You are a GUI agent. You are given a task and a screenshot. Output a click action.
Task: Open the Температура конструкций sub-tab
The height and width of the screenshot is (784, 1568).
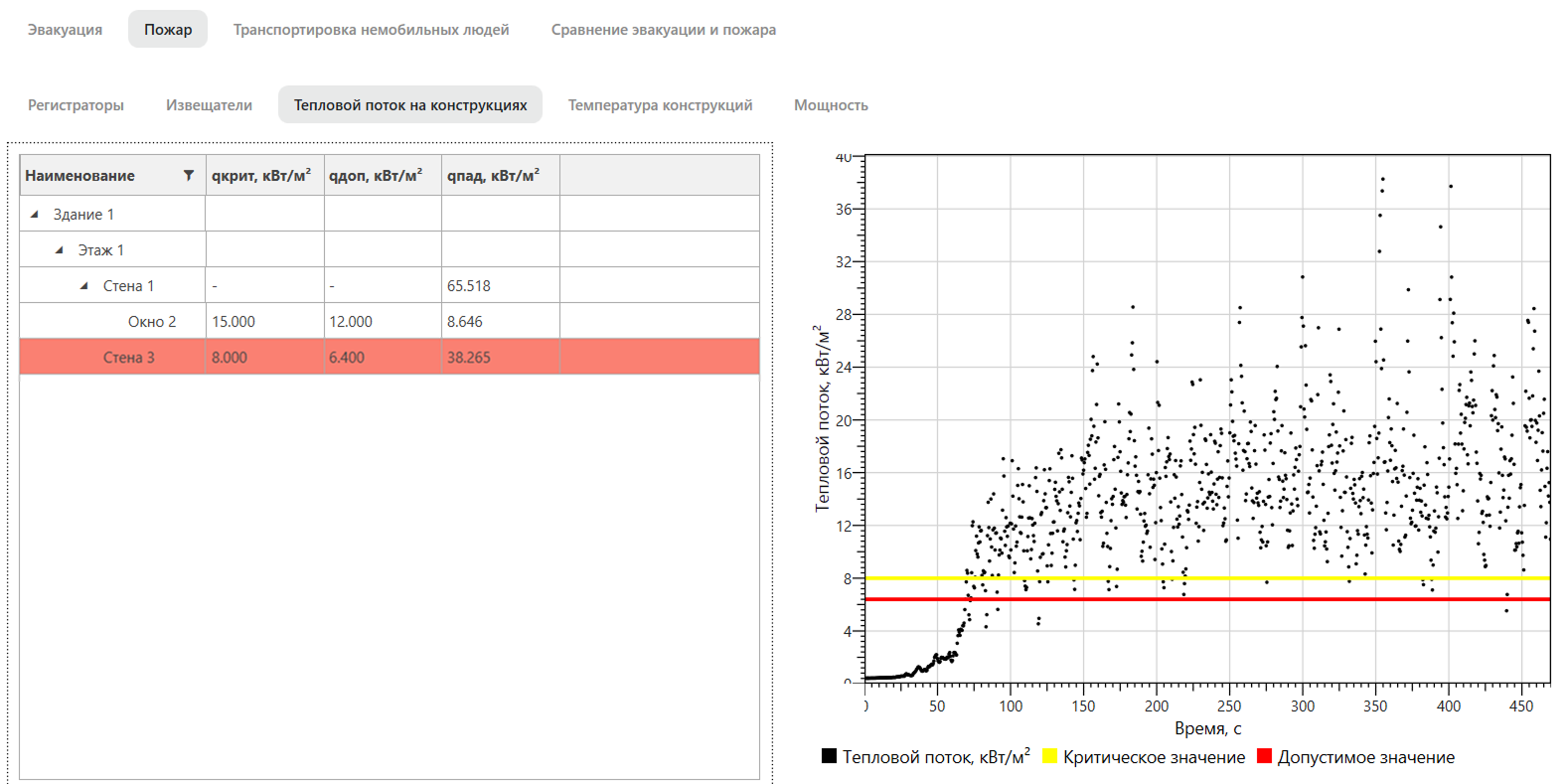tap(660, 105)
